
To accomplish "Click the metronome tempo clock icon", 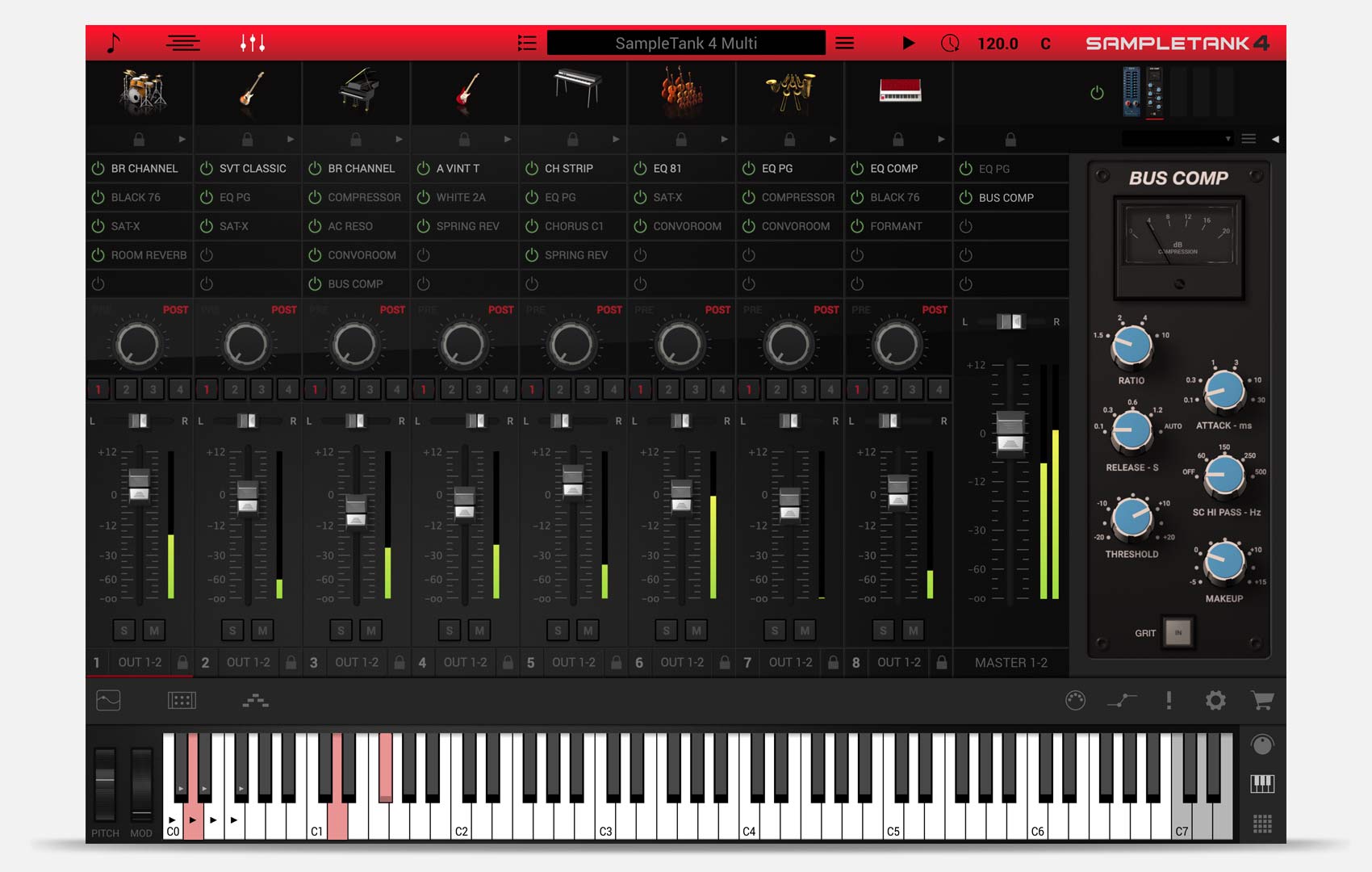I will (x=950, y=43).
